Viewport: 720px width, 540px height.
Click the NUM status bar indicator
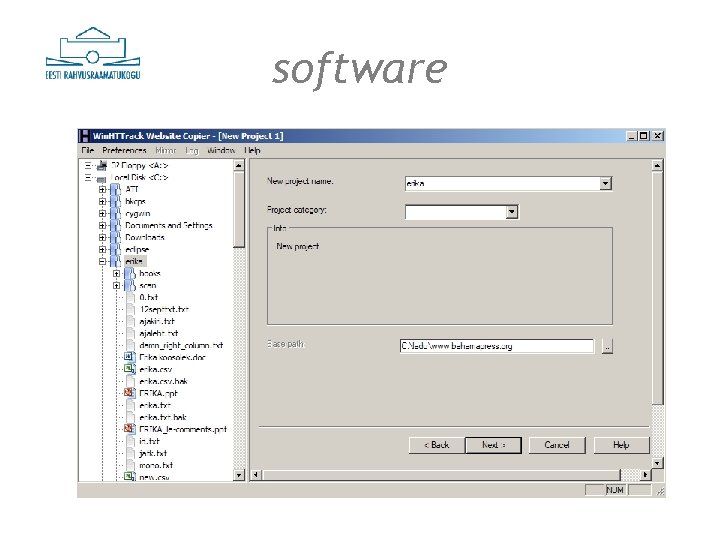tap(615, 490)
